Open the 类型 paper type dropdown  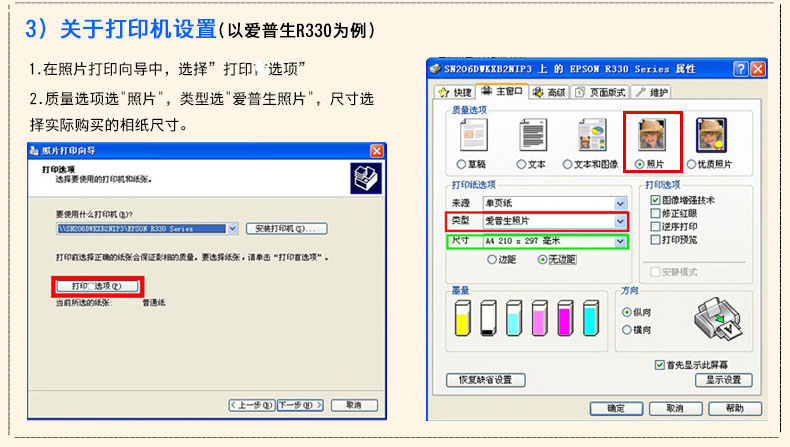pyautogui.click(x=620, y=221)
